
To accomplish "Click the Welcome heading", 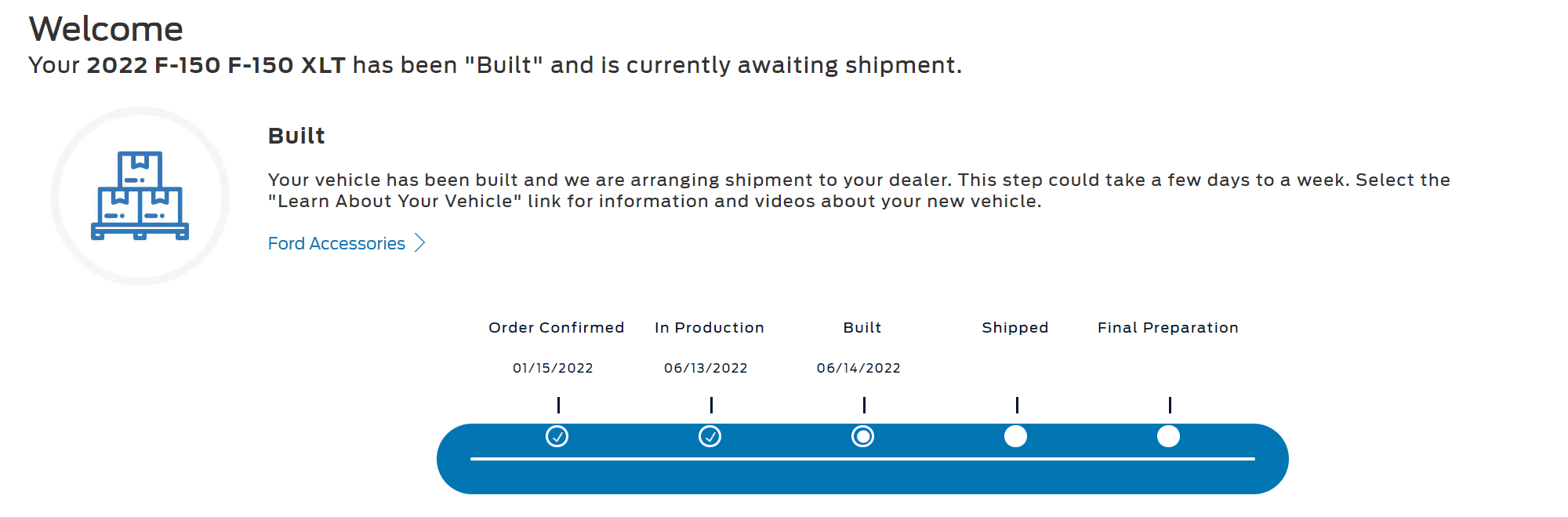I will [106, 29].
